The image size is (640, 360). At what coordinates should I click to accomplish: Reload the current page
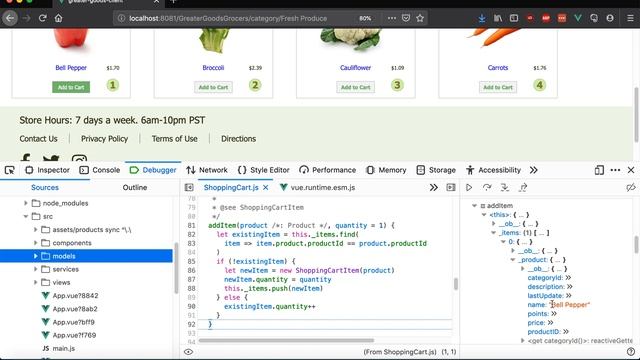[x=42, y=18]
